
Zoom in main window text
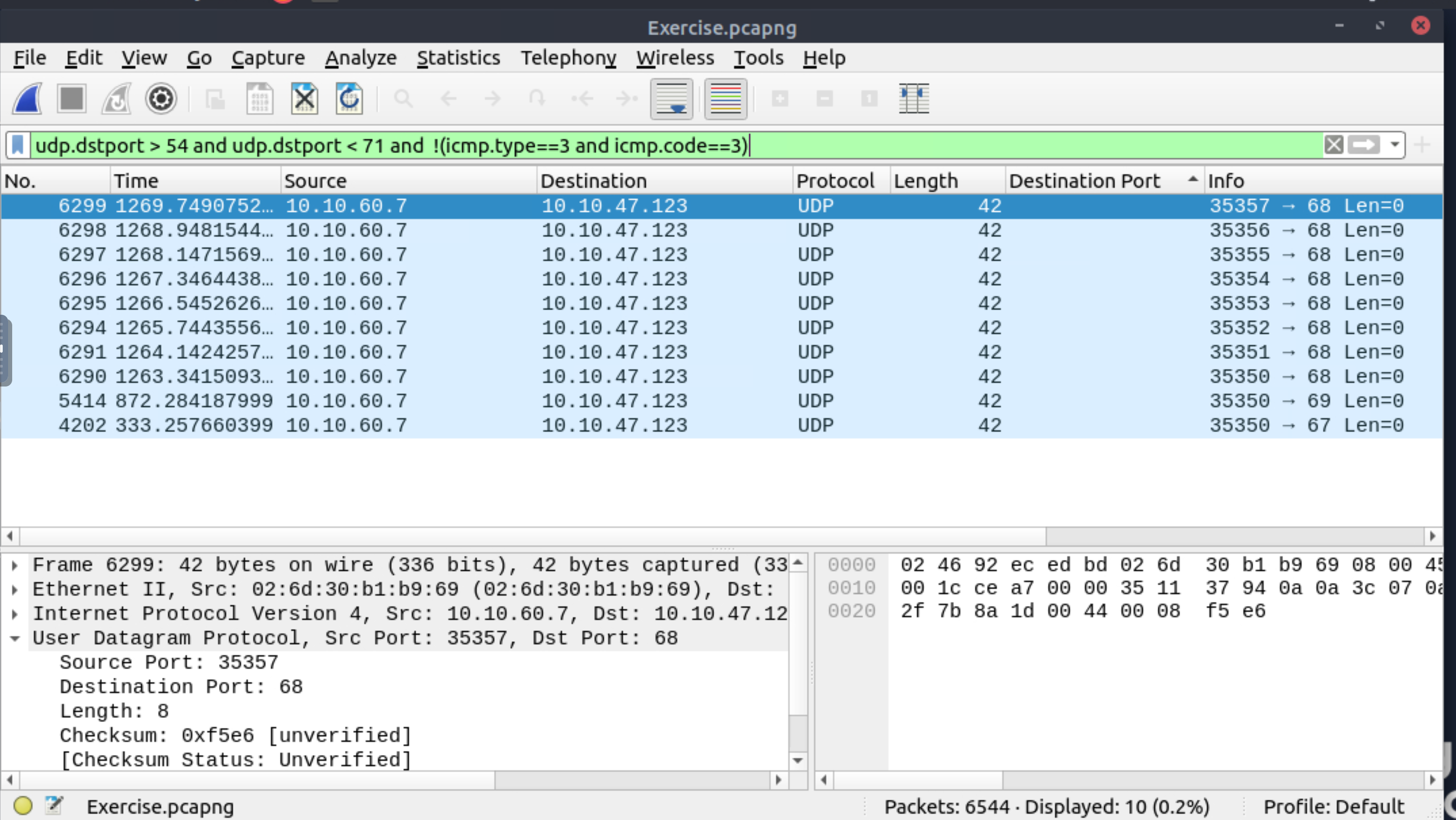(780, 99)
